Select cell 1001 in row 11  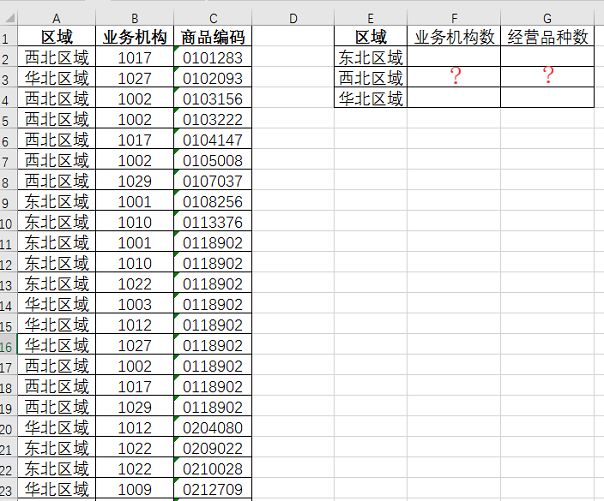point(134,243)
